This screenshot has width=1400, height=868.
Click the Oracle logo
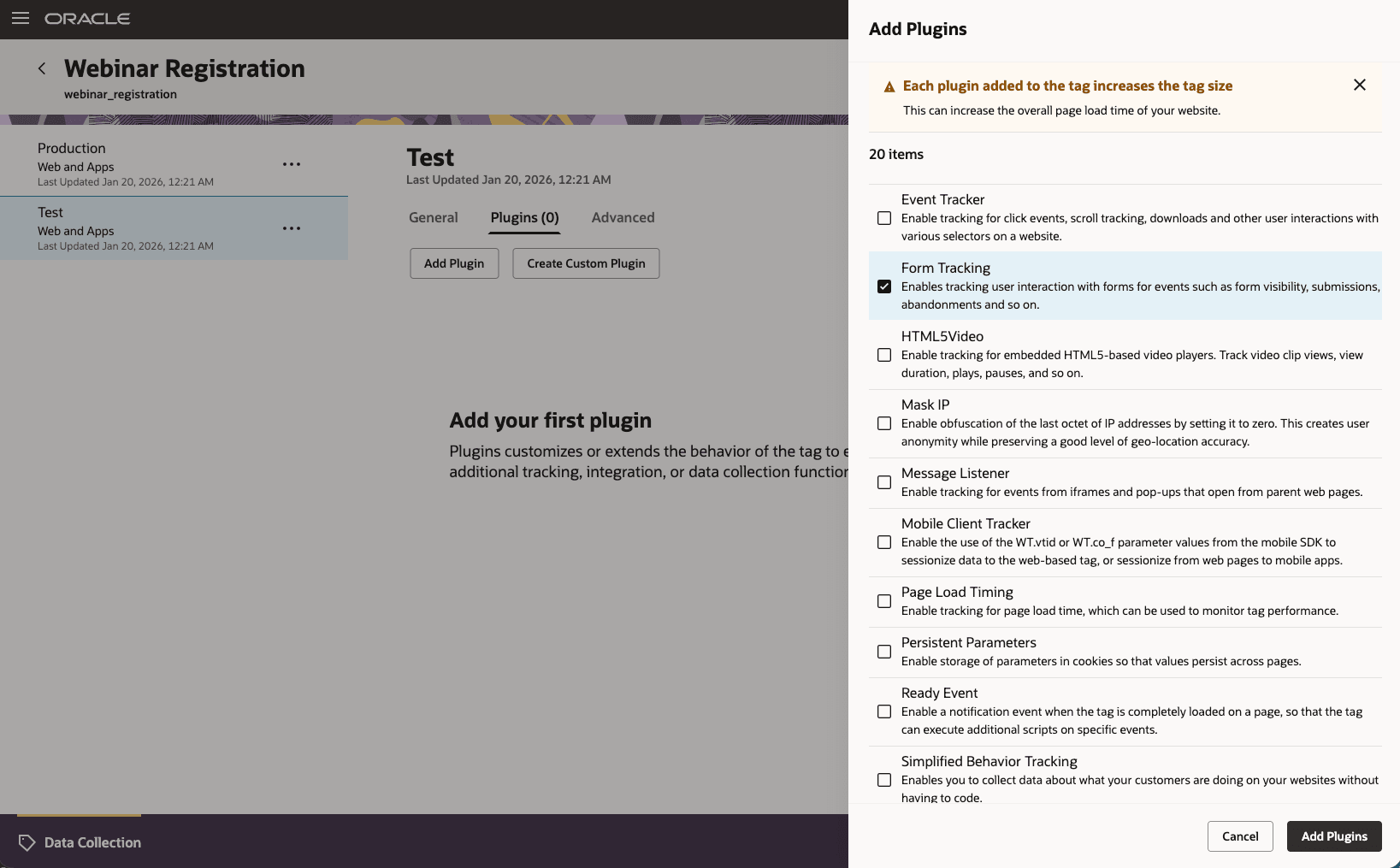pos(86,18)
